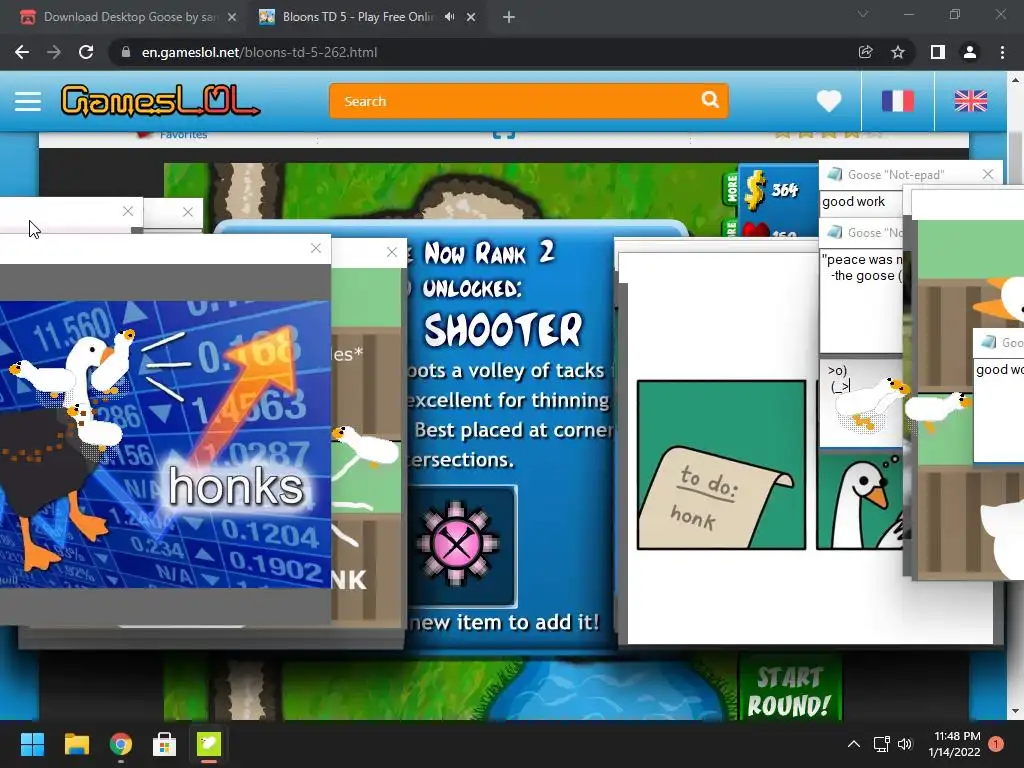Screen dimensions: 1024x768
Task: Open Windows Start menu
Action: [x=32, y=744]
